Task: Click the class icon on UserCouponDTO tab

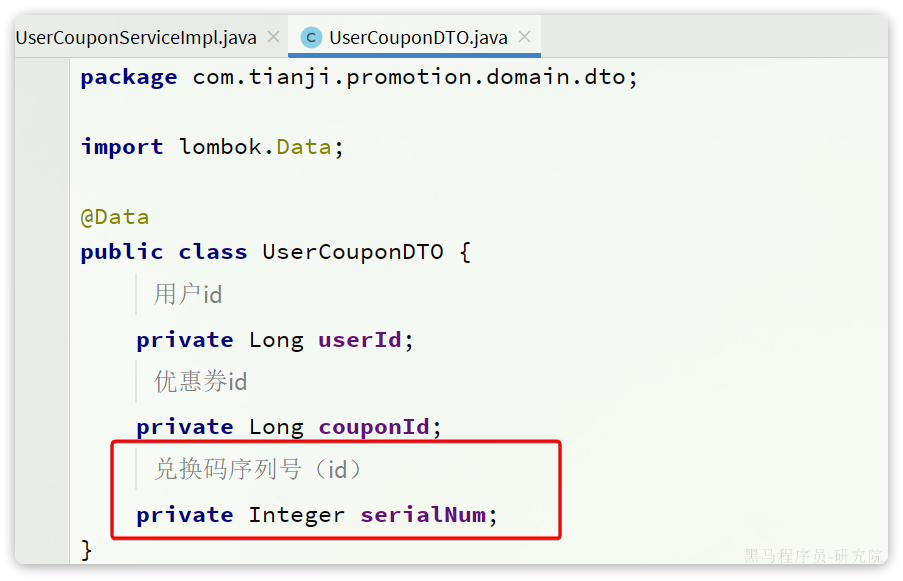Action: pos(311,38)
